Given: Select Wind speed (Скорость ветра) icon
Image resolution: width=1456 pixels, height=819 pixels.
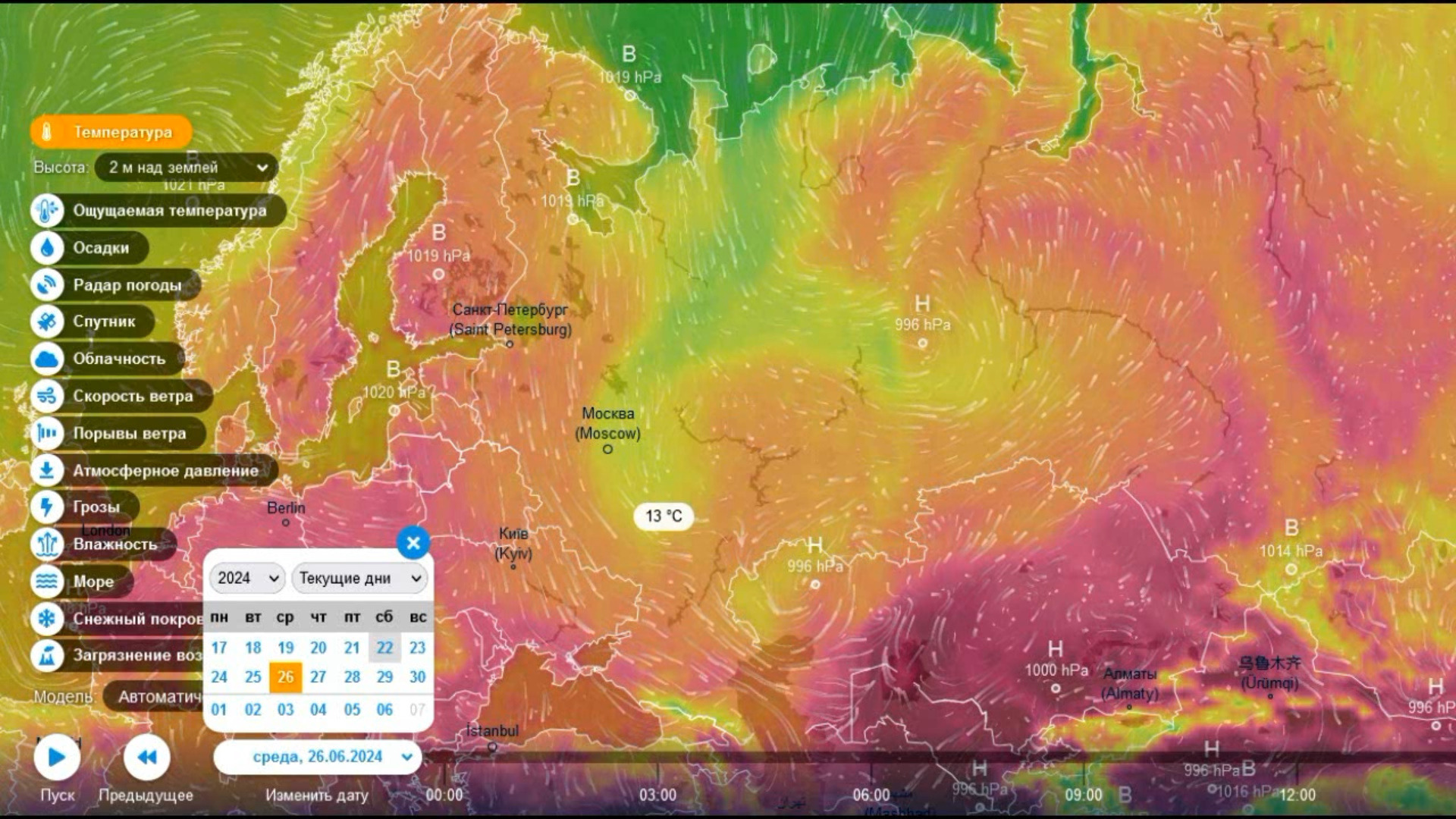Looking at the screenshot, I should click(47, 396).
